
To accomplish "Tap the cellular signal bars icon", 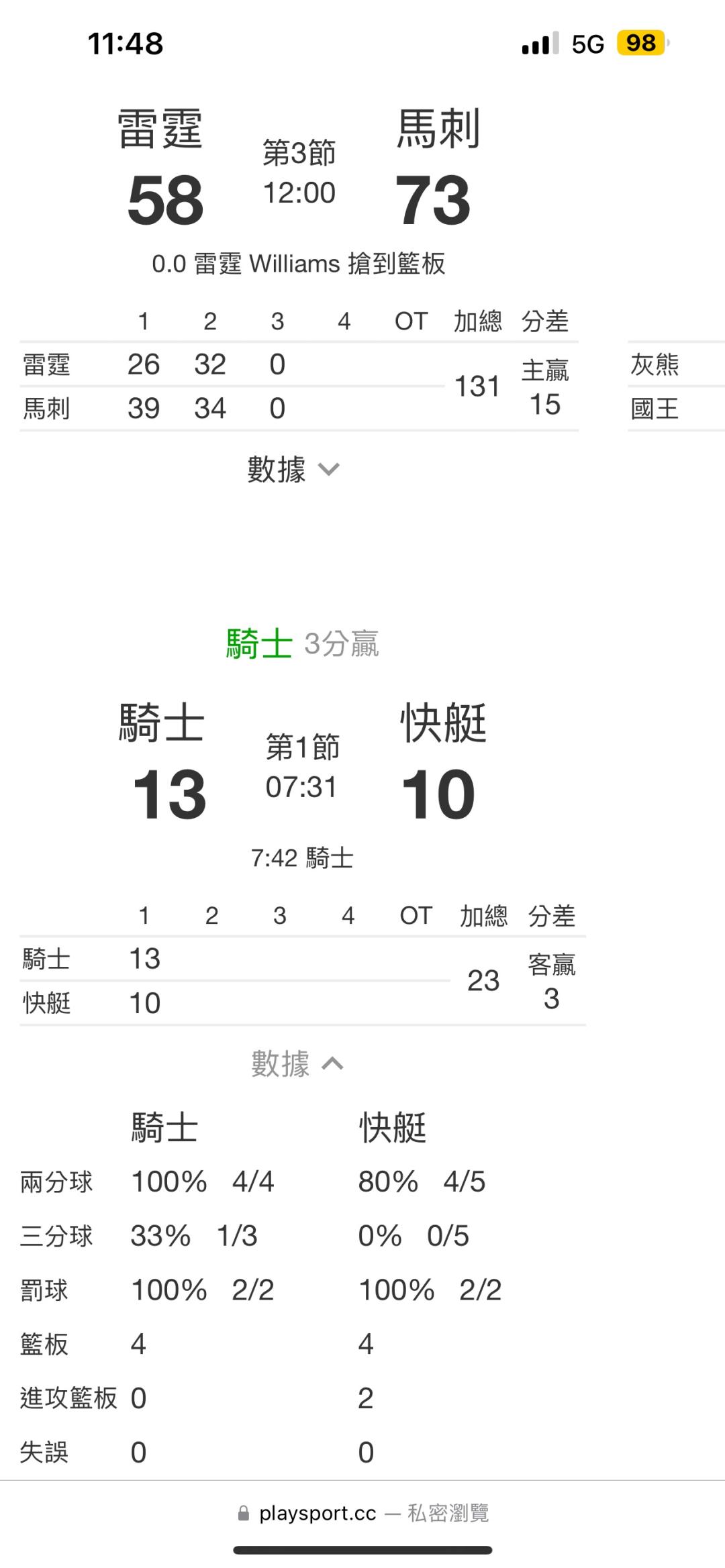I will tap(540, 44).
